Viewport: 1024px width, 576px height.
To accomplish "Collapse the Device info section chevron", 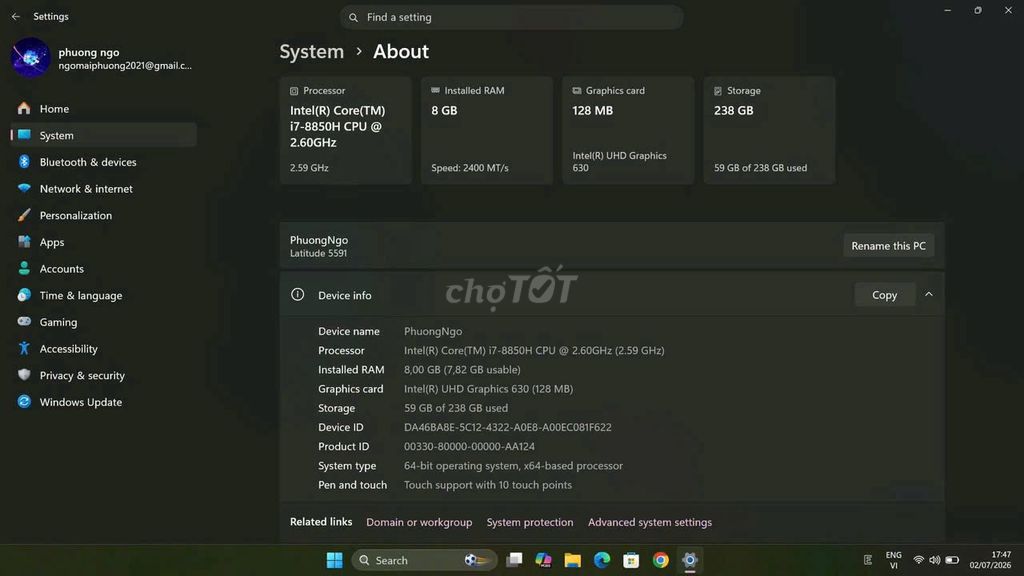I will (929, 295).
